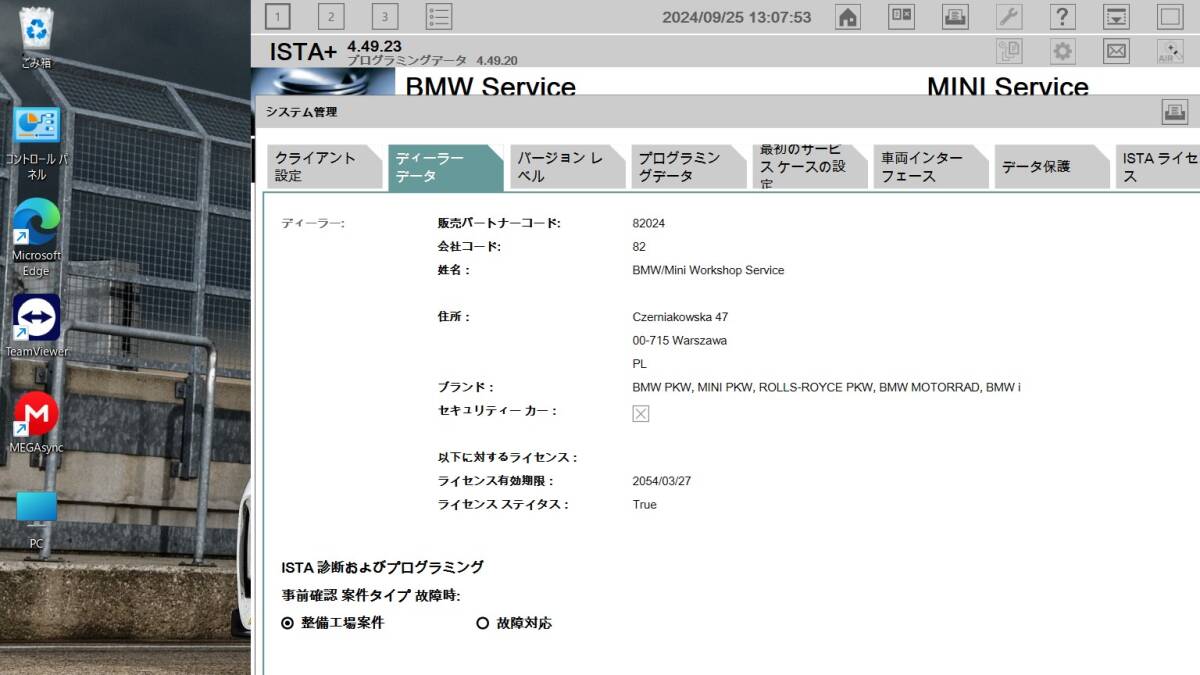The width and height of the screenshot is (1200, 675).
Task: Click the AIR diagnostics icon
Action: 1168,52
